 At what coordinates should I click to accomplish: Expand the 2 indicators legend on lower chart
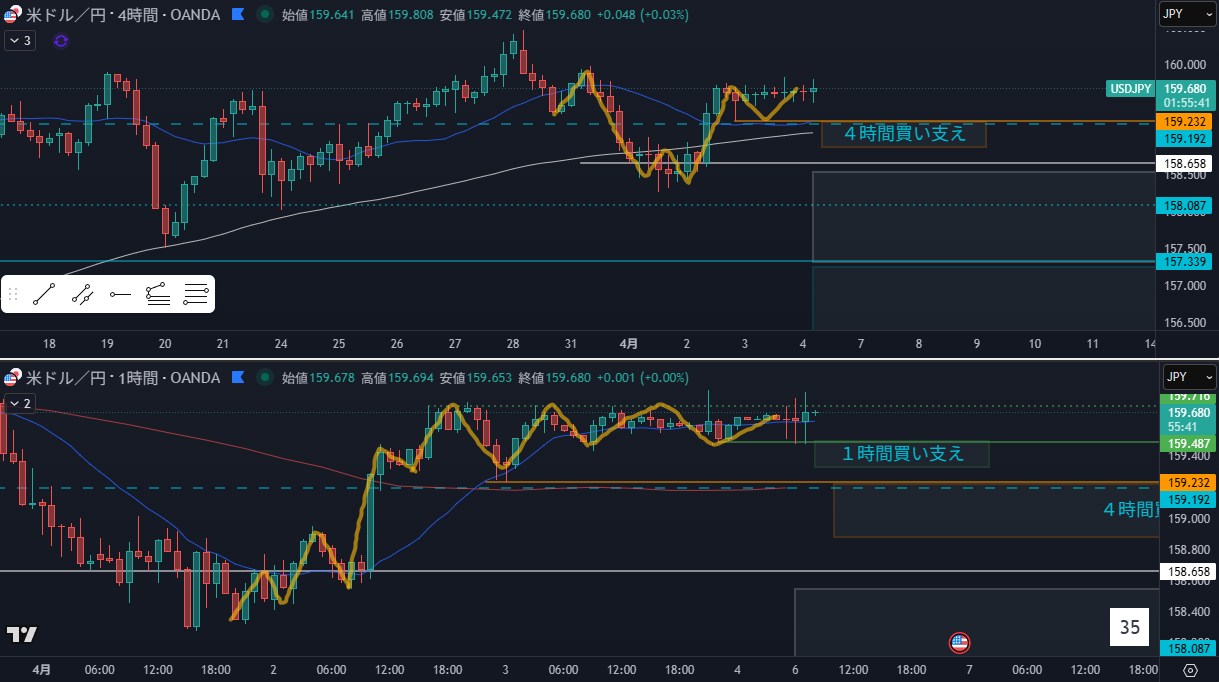[19, 404]
